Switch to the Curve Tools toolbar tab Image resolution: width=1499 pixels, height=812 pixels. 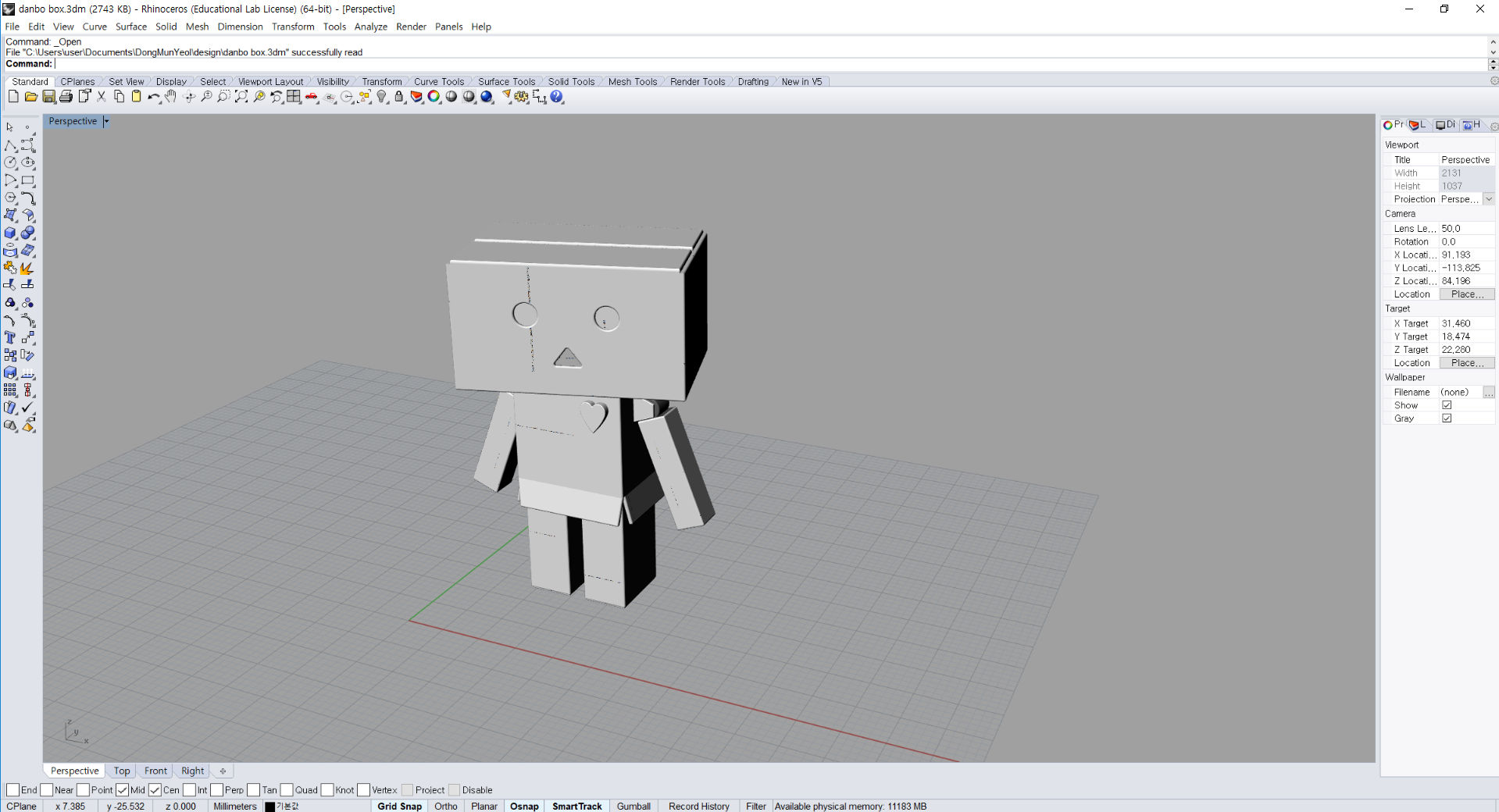[x=439, y=81]
